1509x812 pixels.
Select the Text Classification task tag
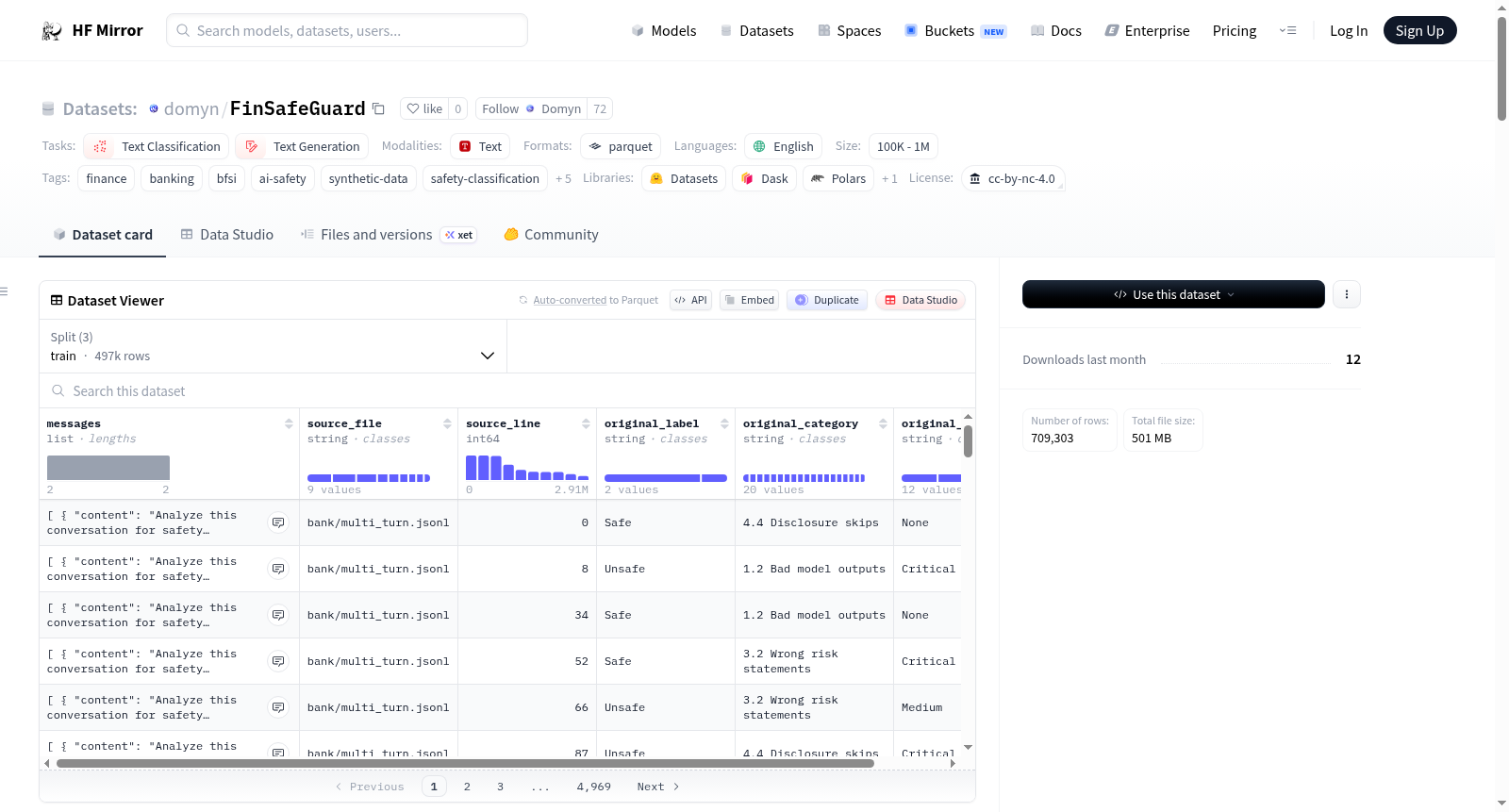click(156, 146)
